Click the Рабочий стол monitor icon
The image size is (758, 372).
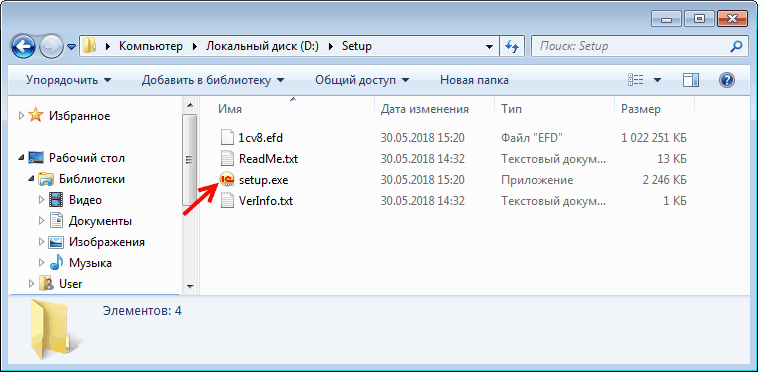(36, 158)
